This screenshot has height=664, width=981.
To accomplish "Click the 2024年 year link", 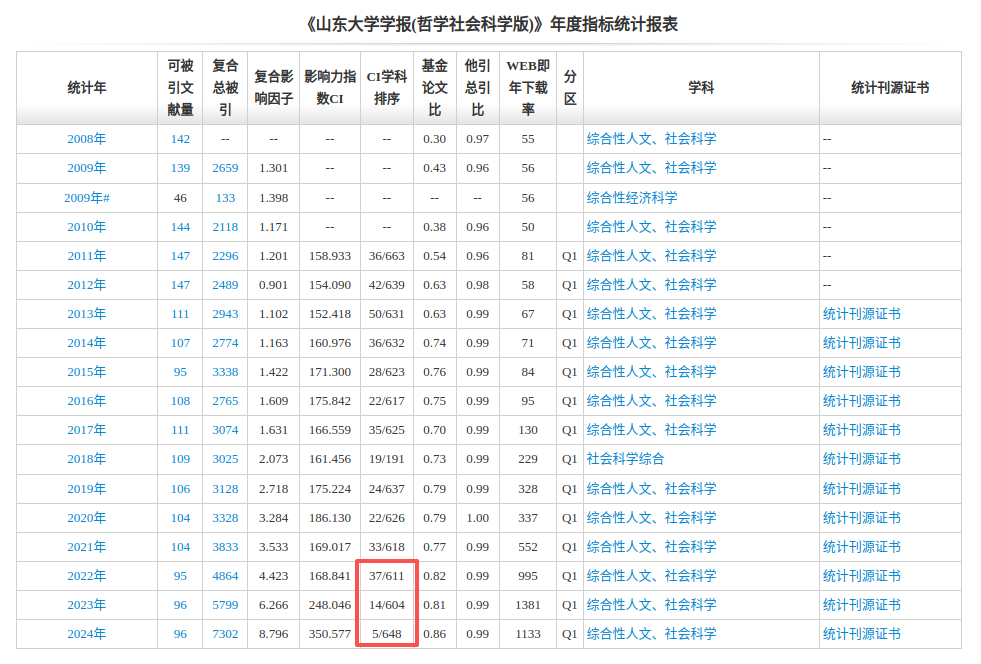I will coord(86,634).
